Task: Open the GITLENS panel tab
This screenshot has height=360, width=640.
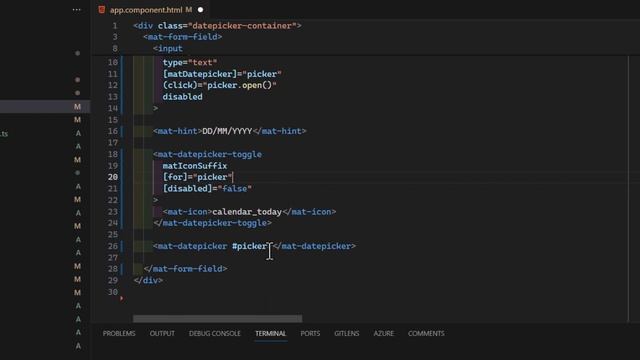Action: coord(347,333)
